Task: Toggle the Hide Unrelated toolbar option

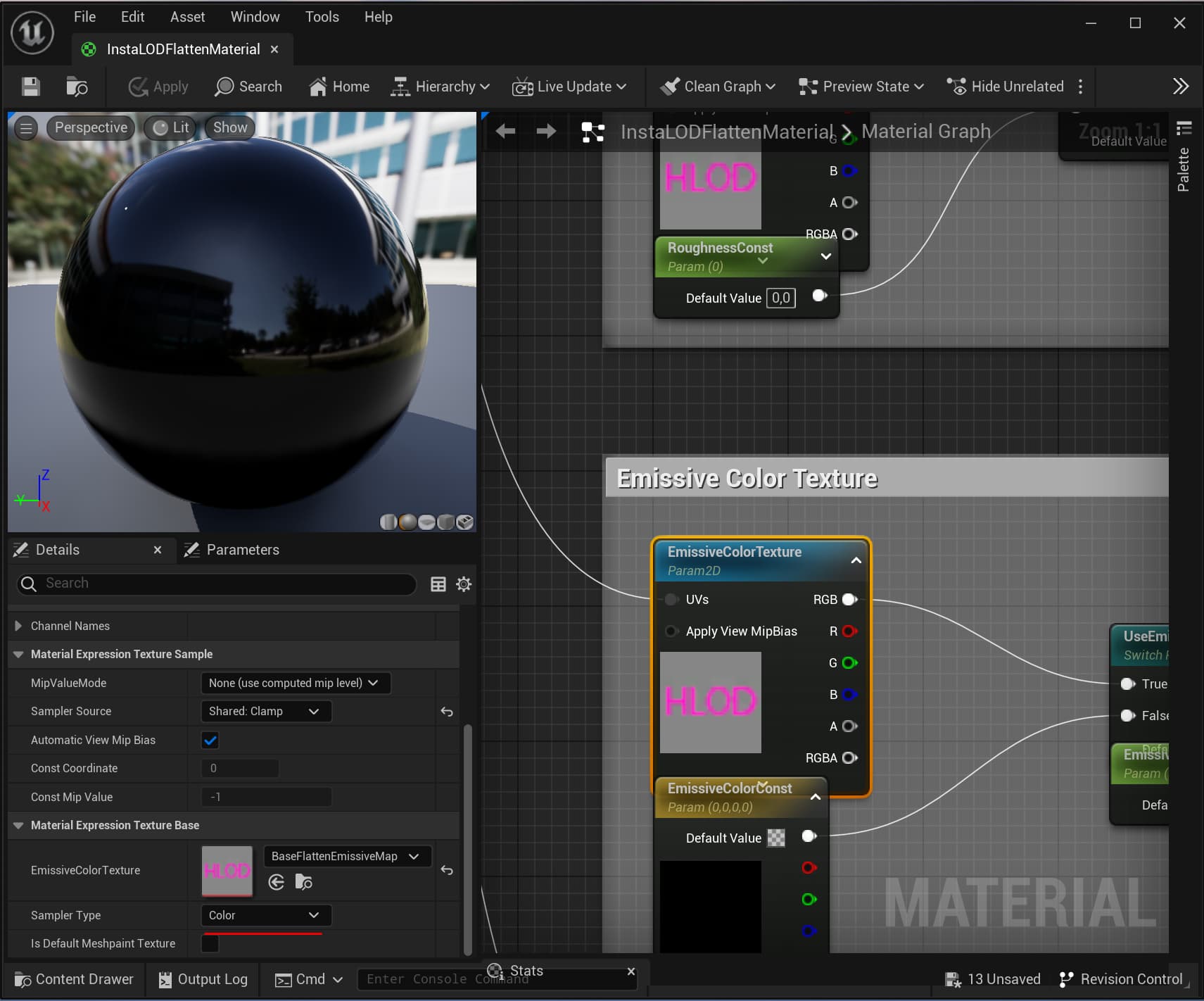Action: 1006,87
